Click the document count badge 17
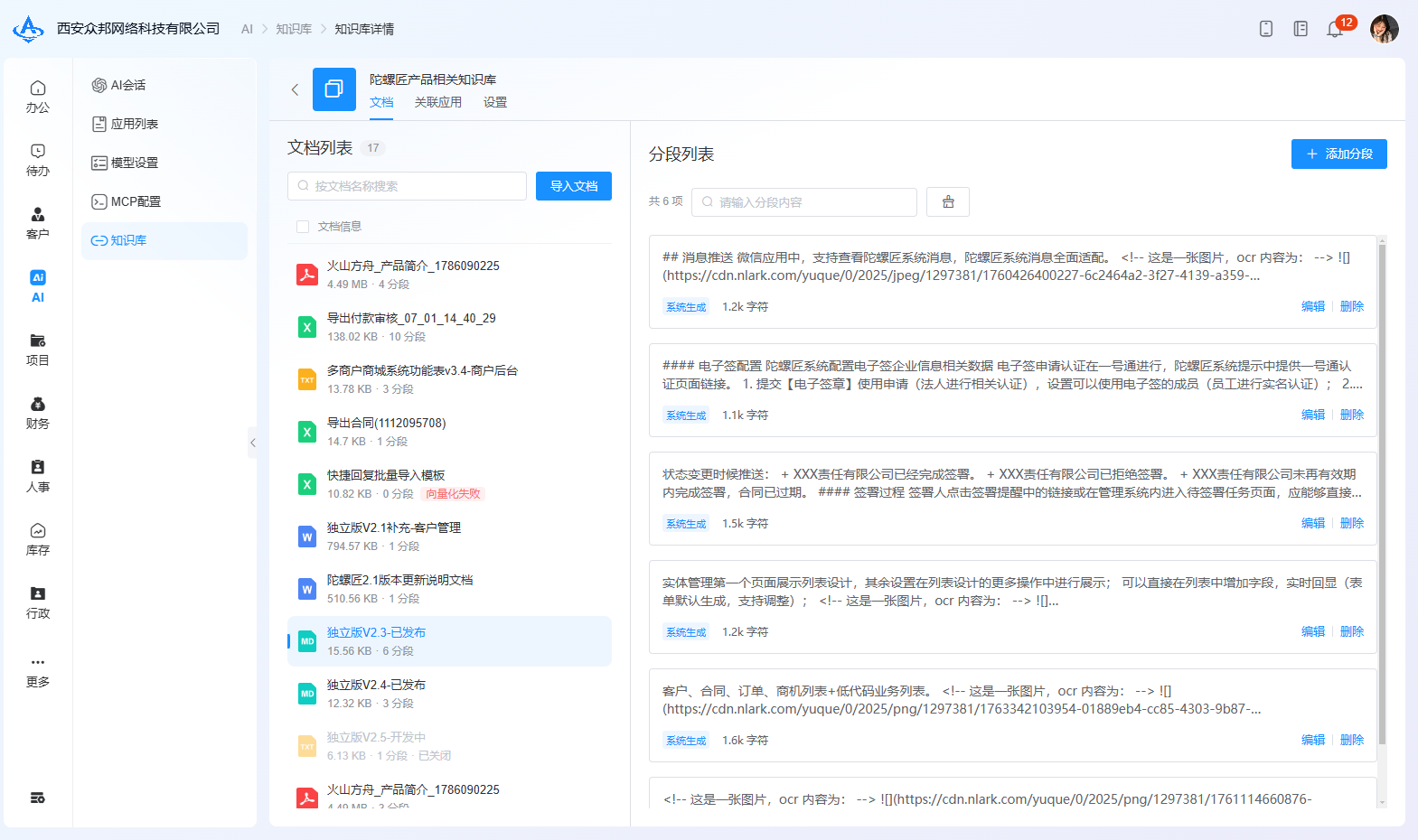The image size is (1418, 840). [x=373, y=148]
